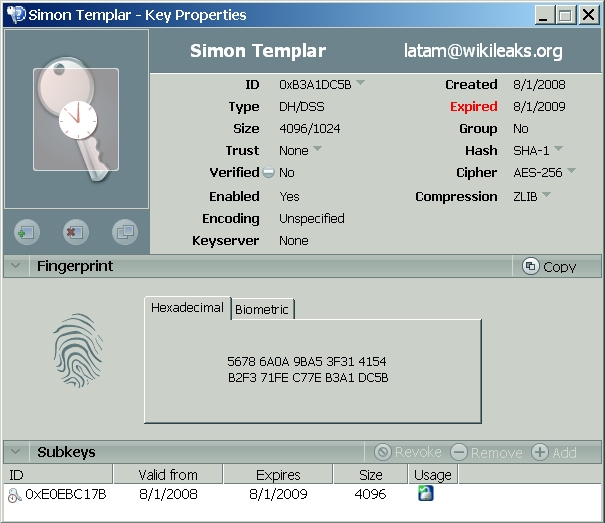Click the Created date 8/1/2008
605x523 pixels.
pyautogui.click(x=539, y=85)
